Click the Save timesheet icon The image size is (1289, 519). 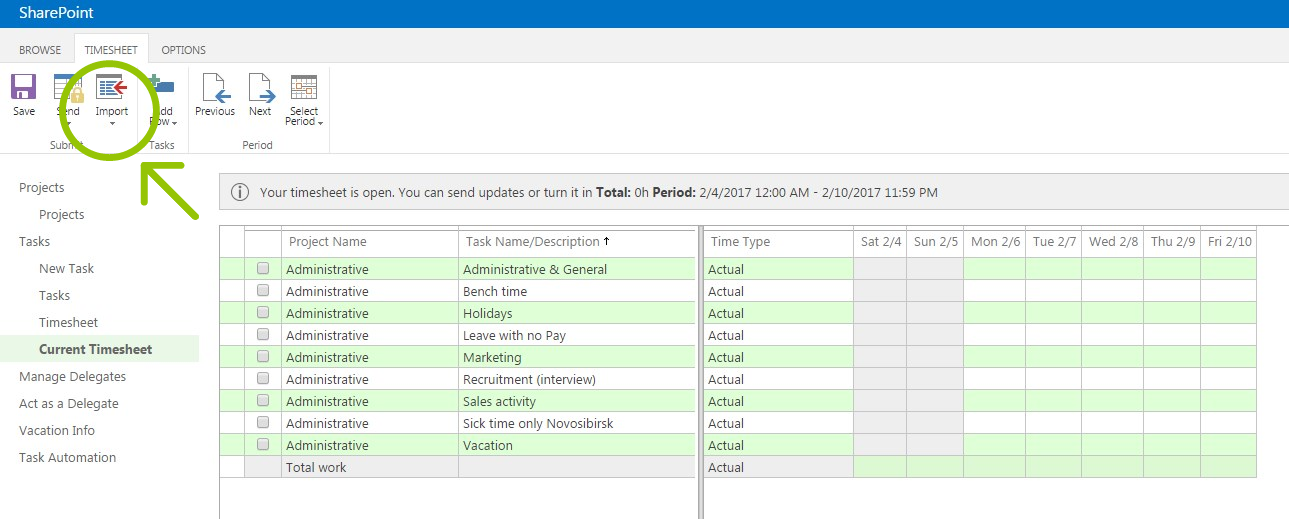(24, 87)
